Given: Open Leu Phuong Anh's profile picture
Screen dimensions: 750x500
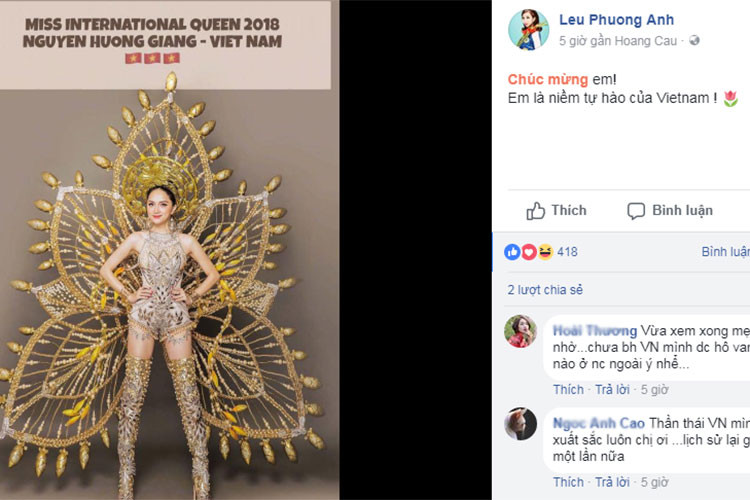Looking at the screenshot, I should pyautogui.click(x=528, y=30).
